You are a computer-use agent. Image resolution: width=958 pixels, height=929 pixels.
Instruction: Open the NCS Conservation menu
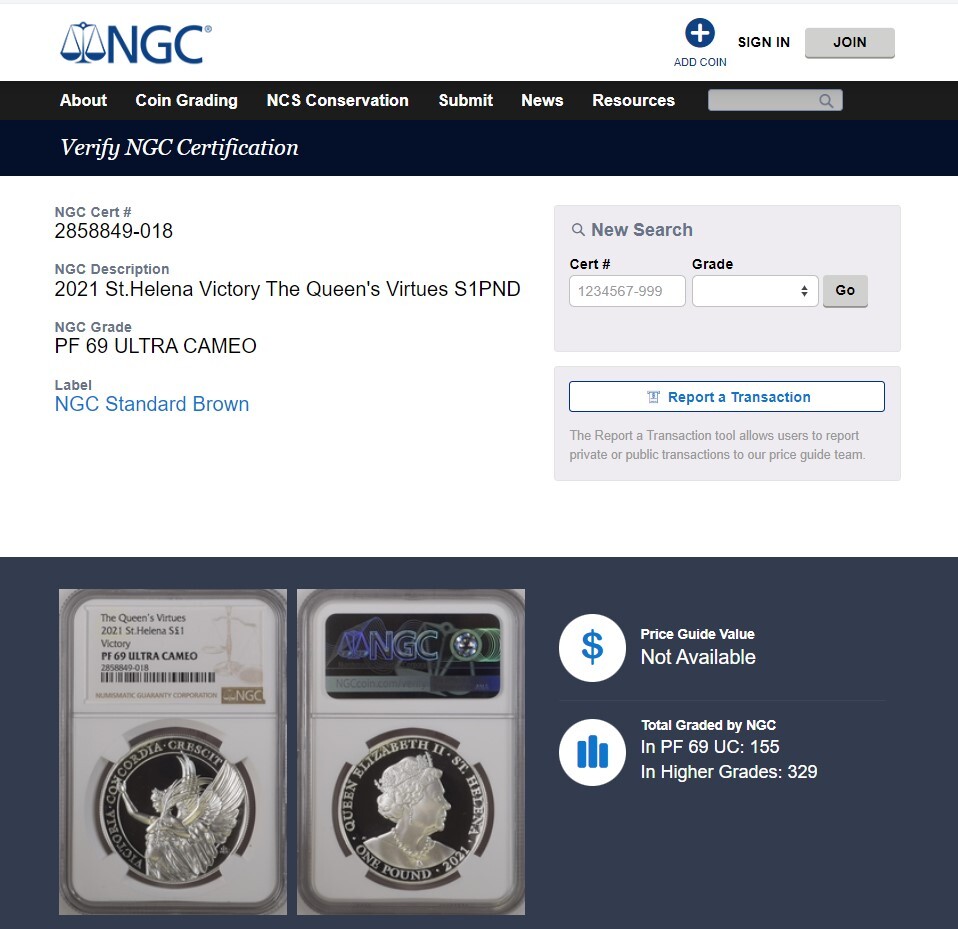(x=337, y=100)
